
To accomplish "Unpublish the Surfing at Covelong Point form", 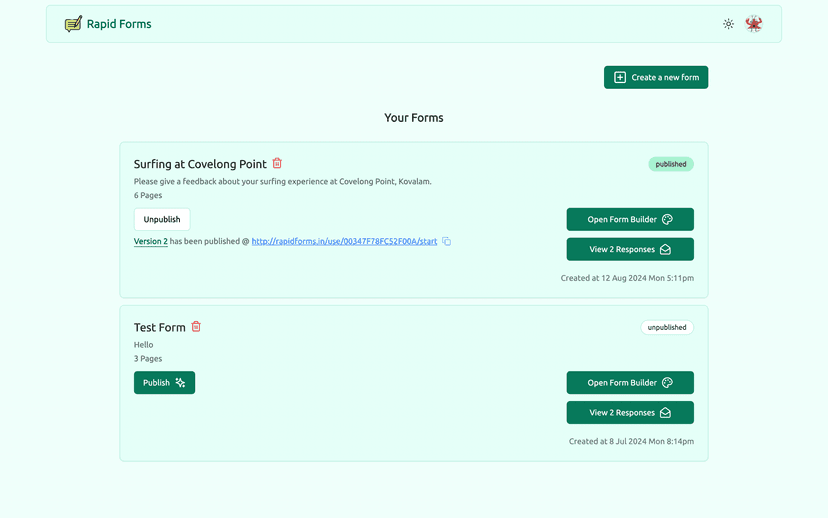I will pos(162,219).
